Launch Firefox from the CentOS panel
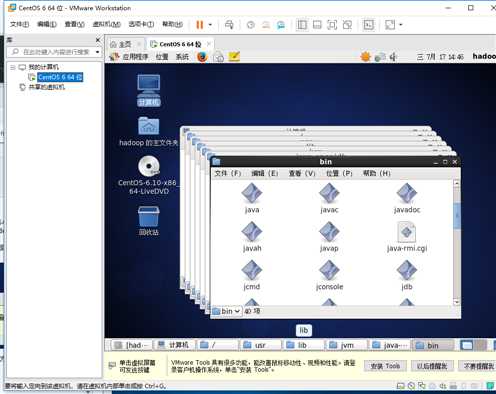496x394 pixels. 202,57
